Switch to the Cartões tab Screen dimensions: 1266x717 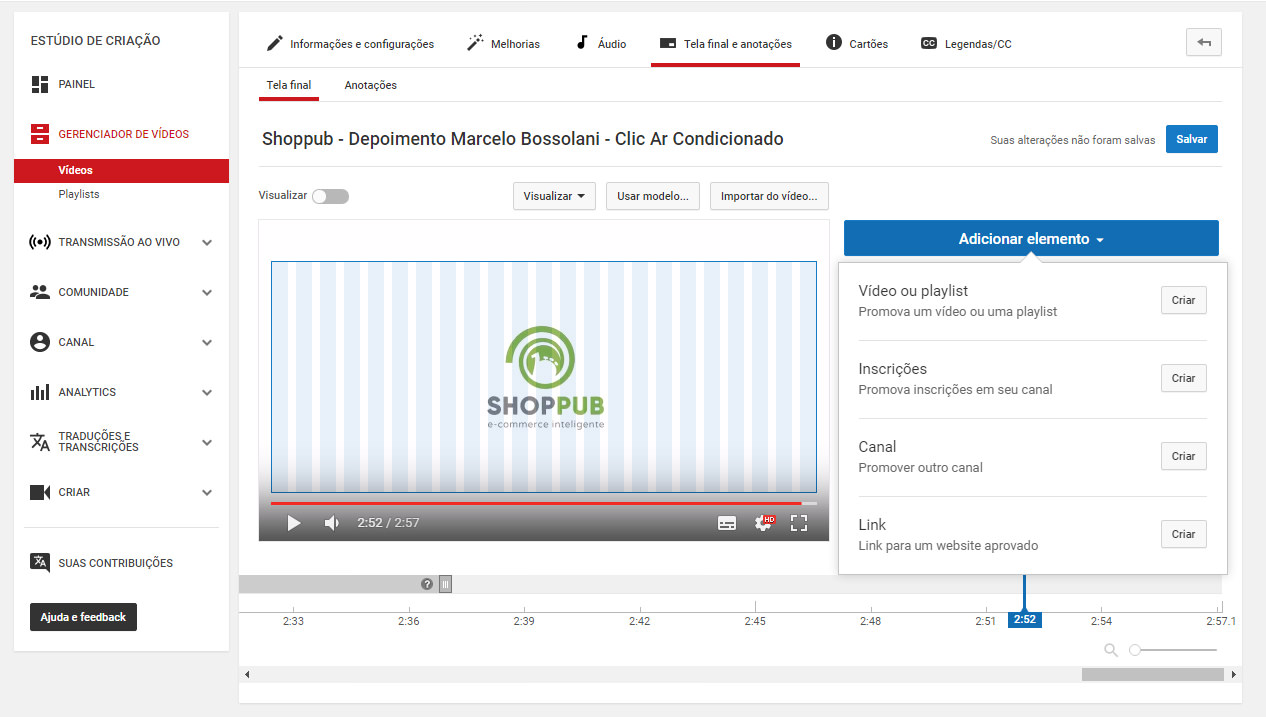857,44
